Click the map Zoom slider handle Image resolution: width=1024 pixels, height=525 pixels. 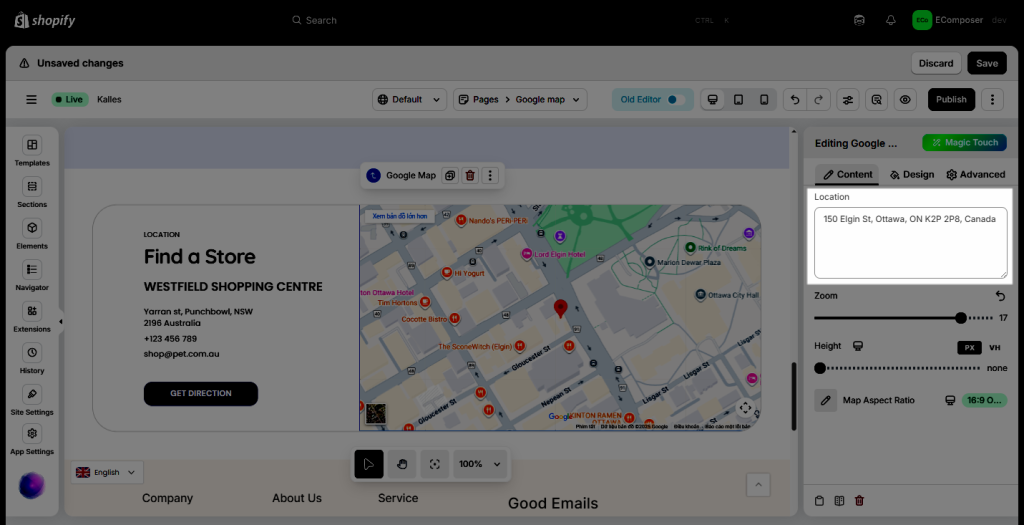coord(961,318)
